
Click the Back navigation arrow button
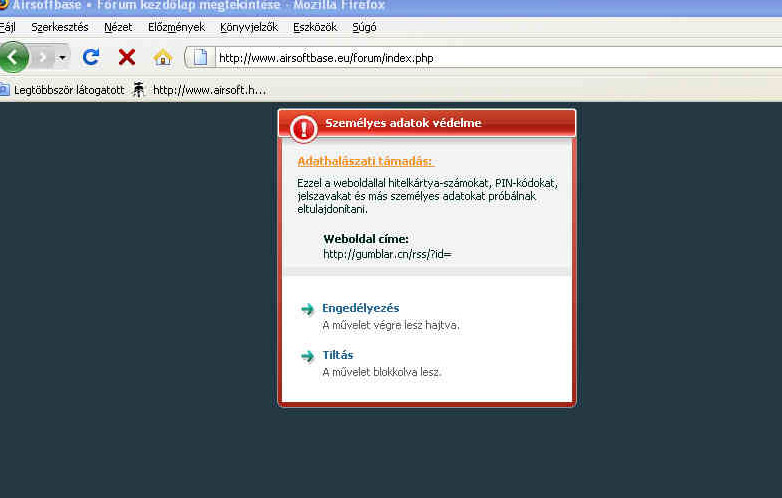coord(13,57)
